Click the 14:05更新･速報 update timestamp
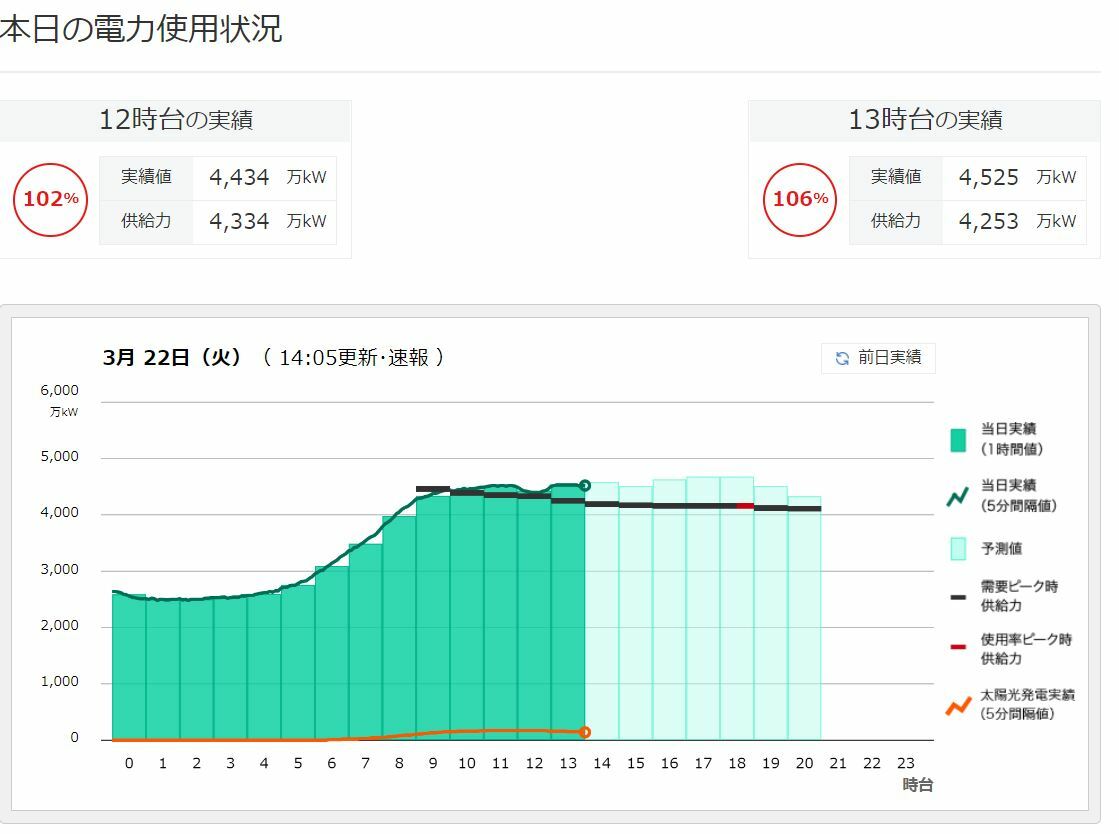Screen dimensions: 1119x834 click(354, 357)
